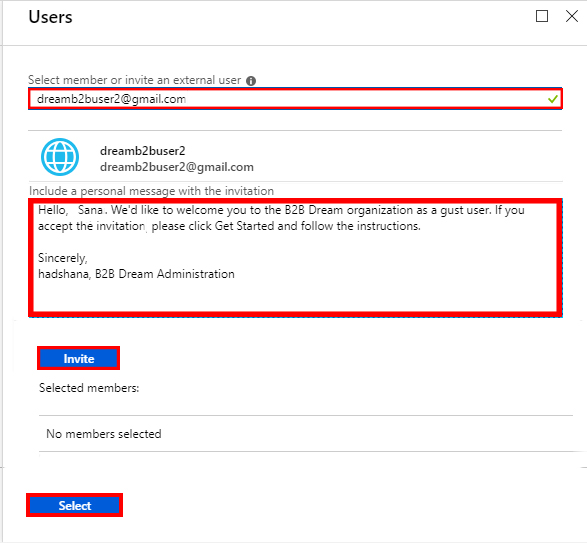This screenshot has width=587, height=543.
Task: Click inside the personal message text box
Action: [295, 258]
